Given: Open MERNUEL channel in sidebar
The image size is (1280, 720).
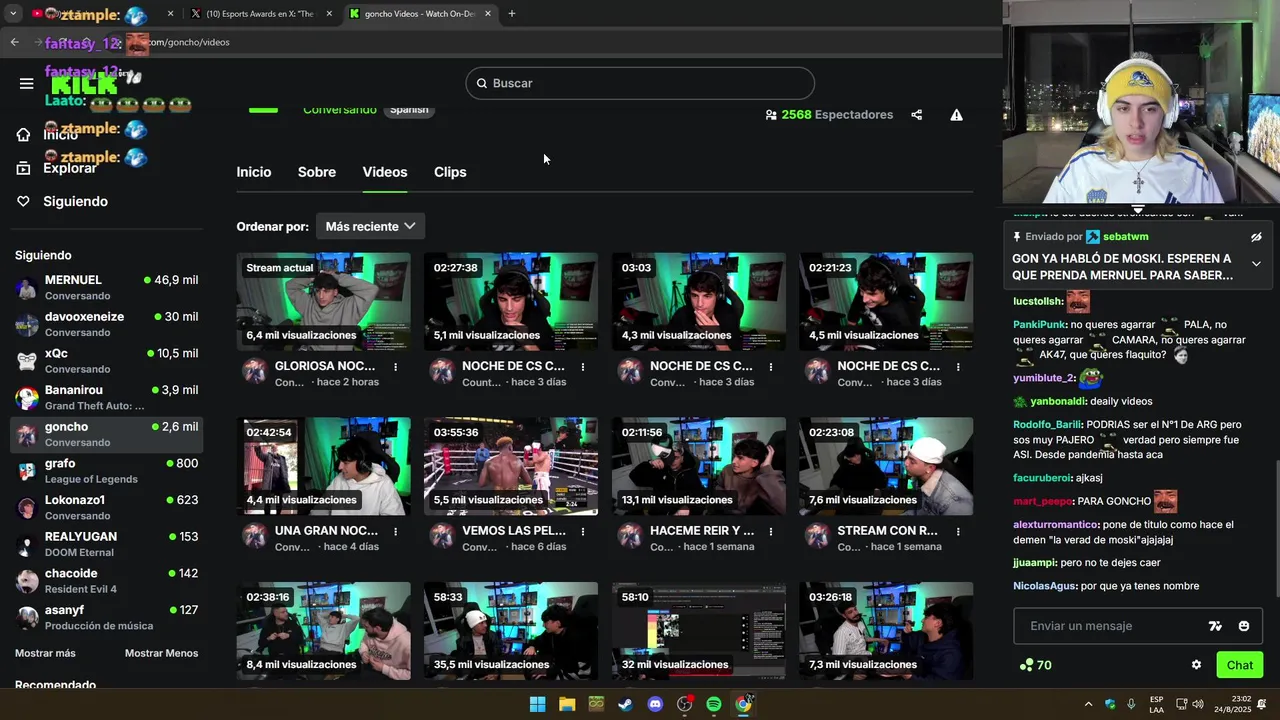Looking at the screenshot, I should (107, 287).
